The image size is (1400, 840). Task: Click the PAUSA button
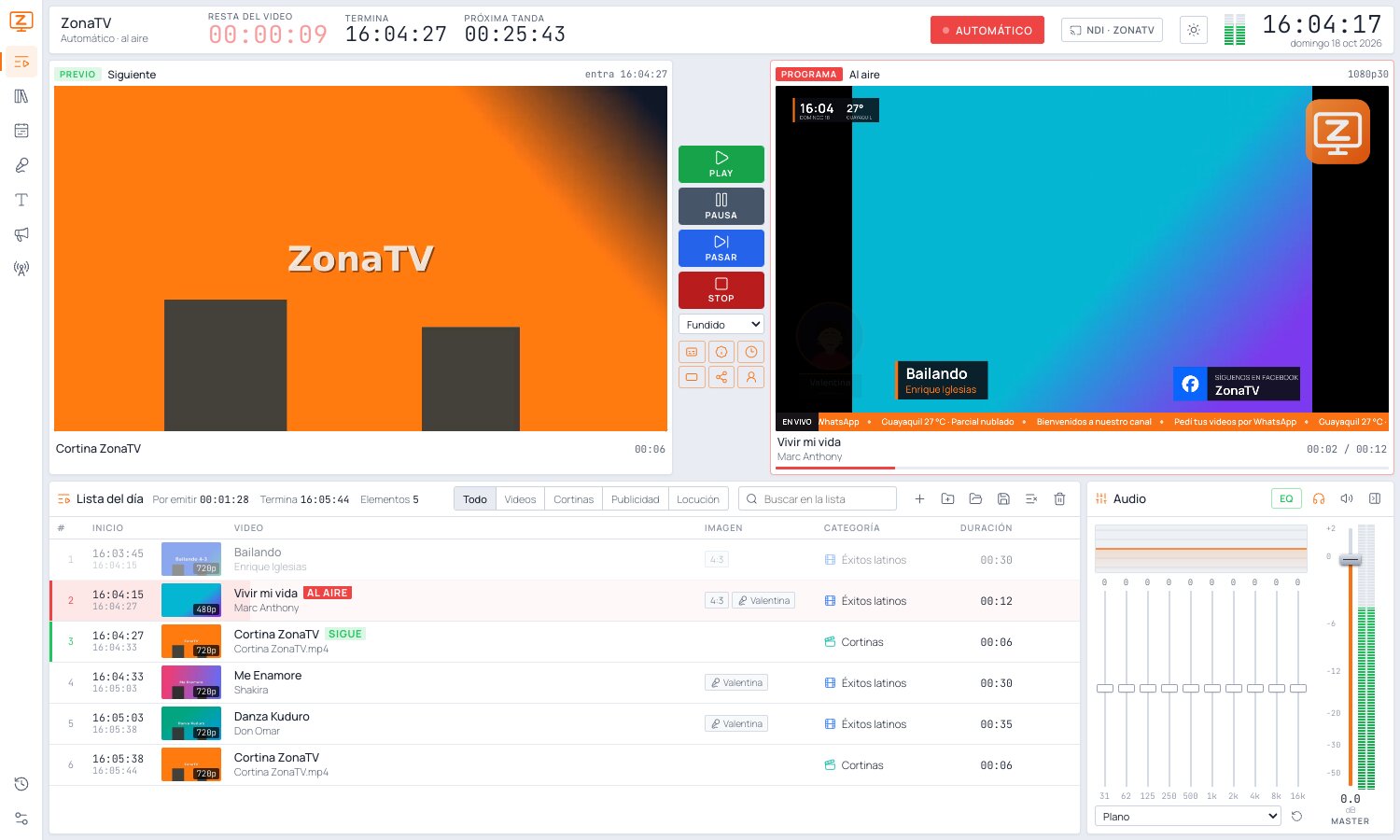tap(721, 206)
